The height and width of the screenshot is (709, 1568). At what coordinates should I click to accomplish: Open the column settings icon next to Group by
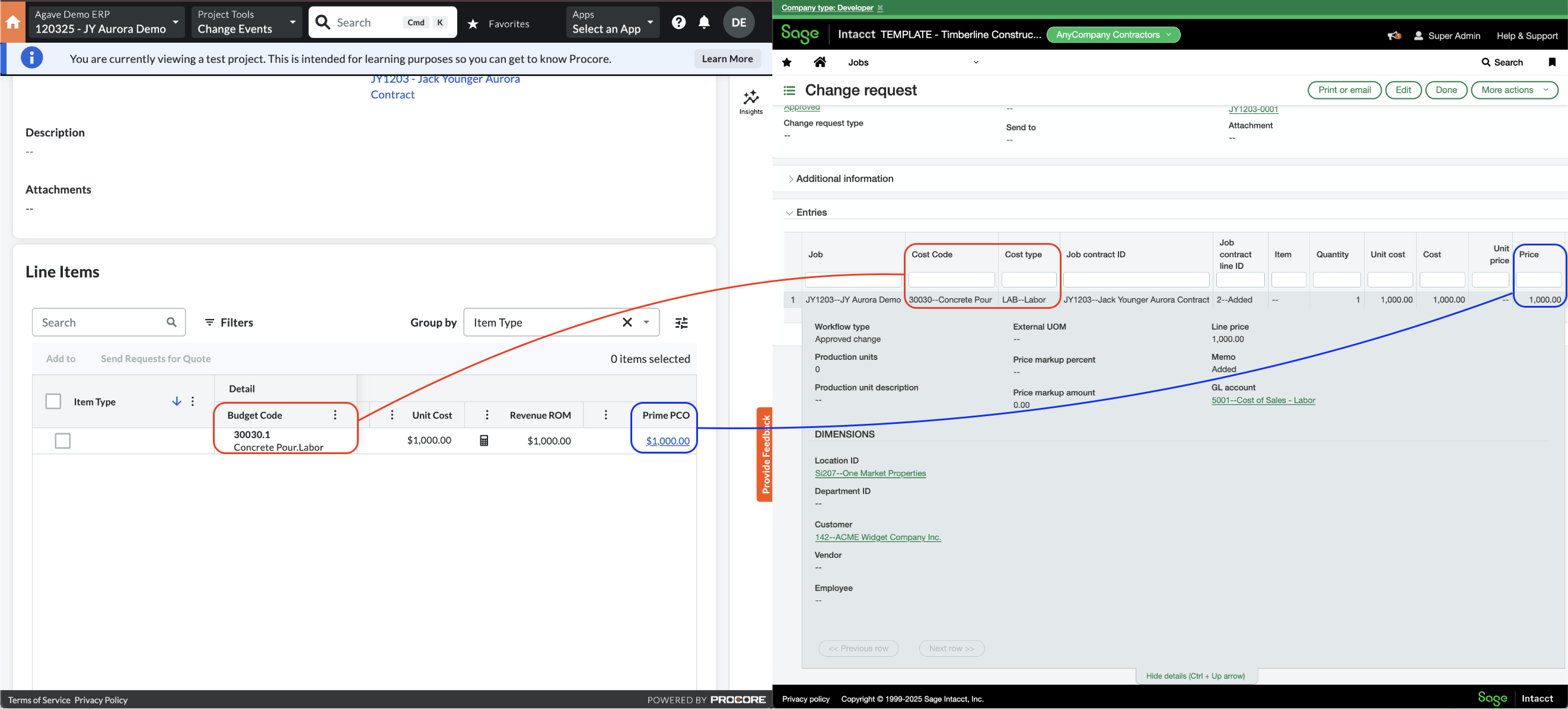[681, 322]
